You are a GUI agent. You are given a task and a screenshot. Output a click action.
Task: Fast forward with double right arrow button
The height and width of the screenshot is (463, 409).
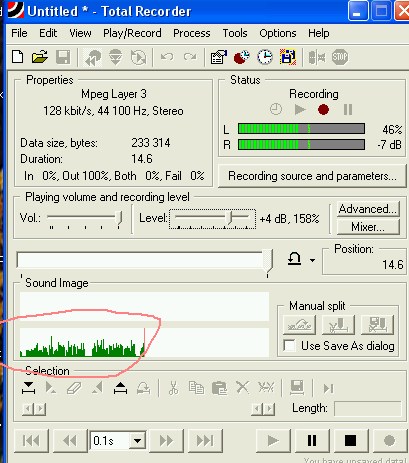[166, 441]
